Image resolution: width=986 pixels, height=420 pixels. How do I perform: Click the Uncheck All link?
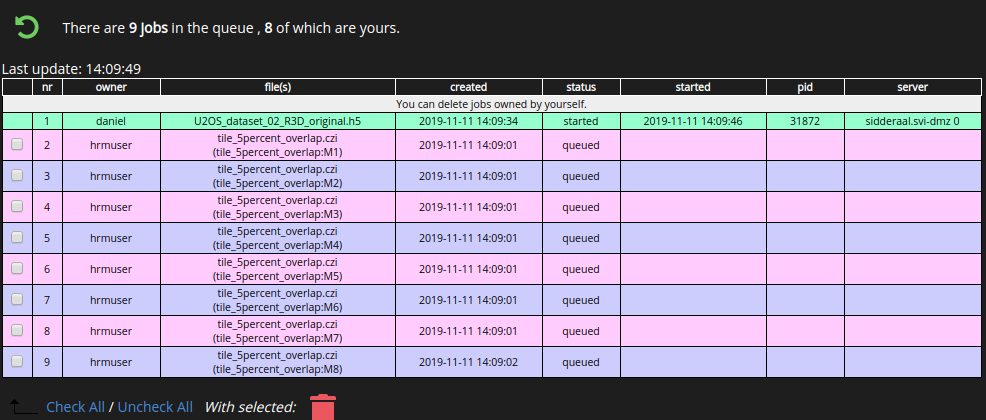pyautogui.click(x=155, y=407)
